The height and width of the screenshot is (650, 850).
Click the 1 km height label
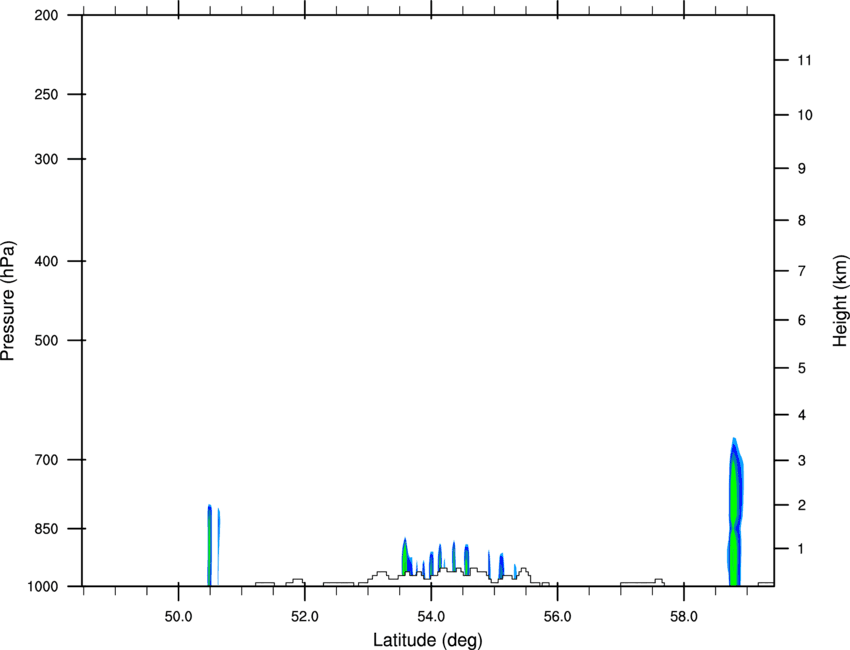coord(802,549)
